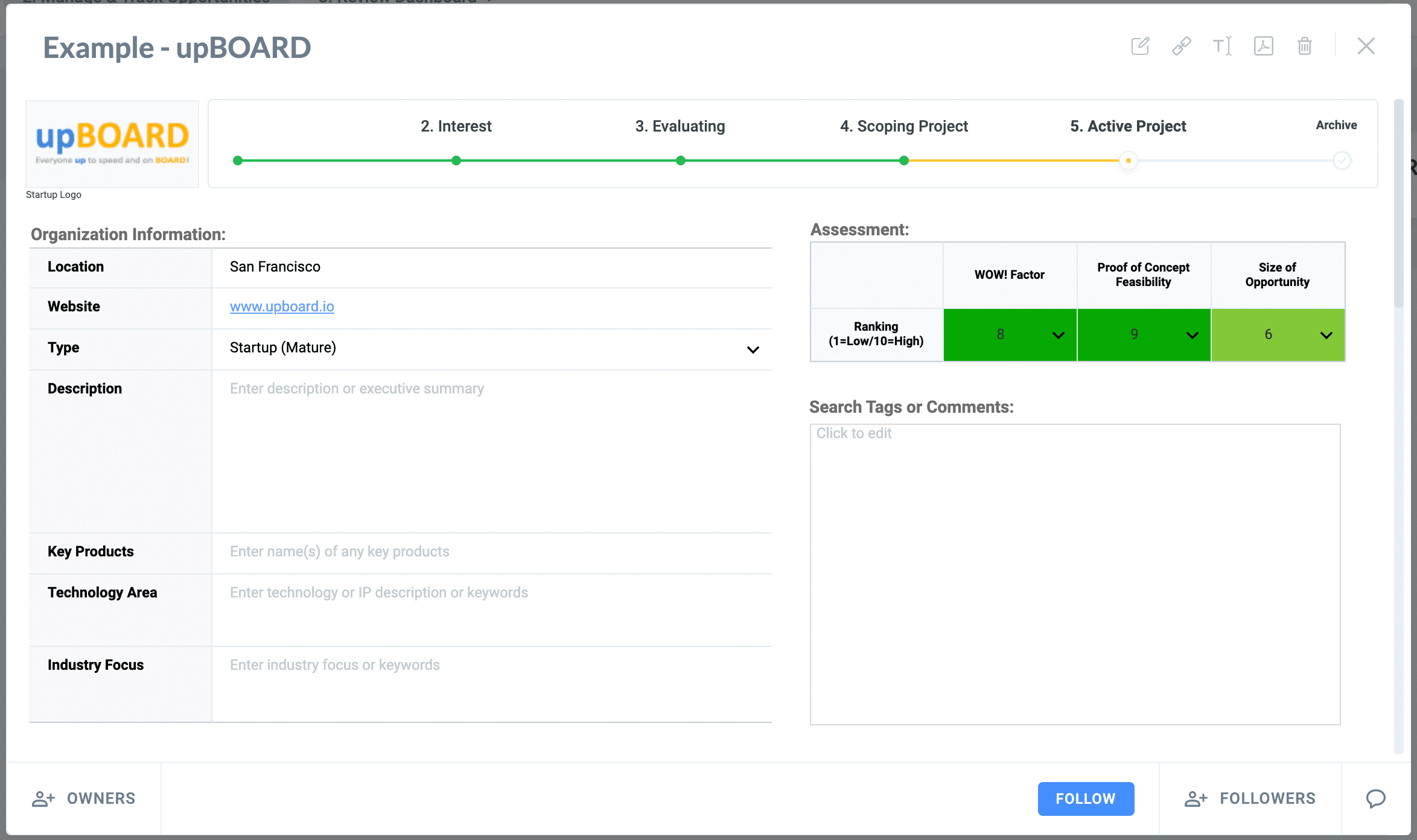
Task: Select the 2. Interest stage
Action: tap(456, 126)
